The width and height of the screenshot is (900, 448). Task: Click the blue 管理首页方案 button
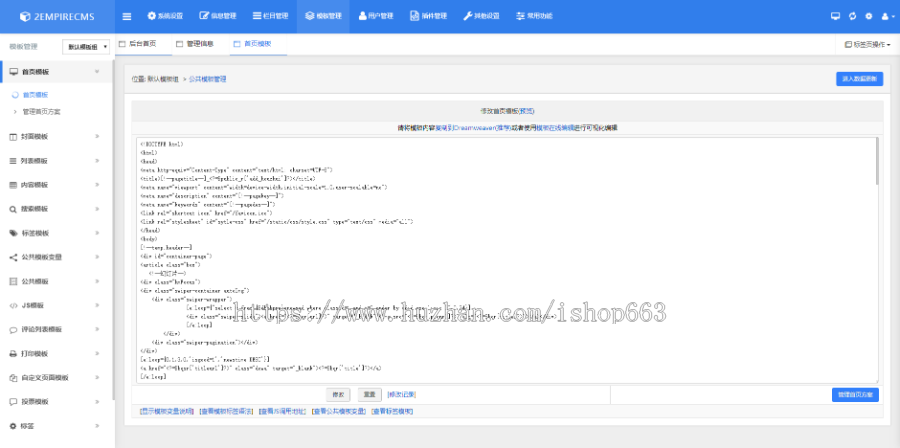(855, 395)
